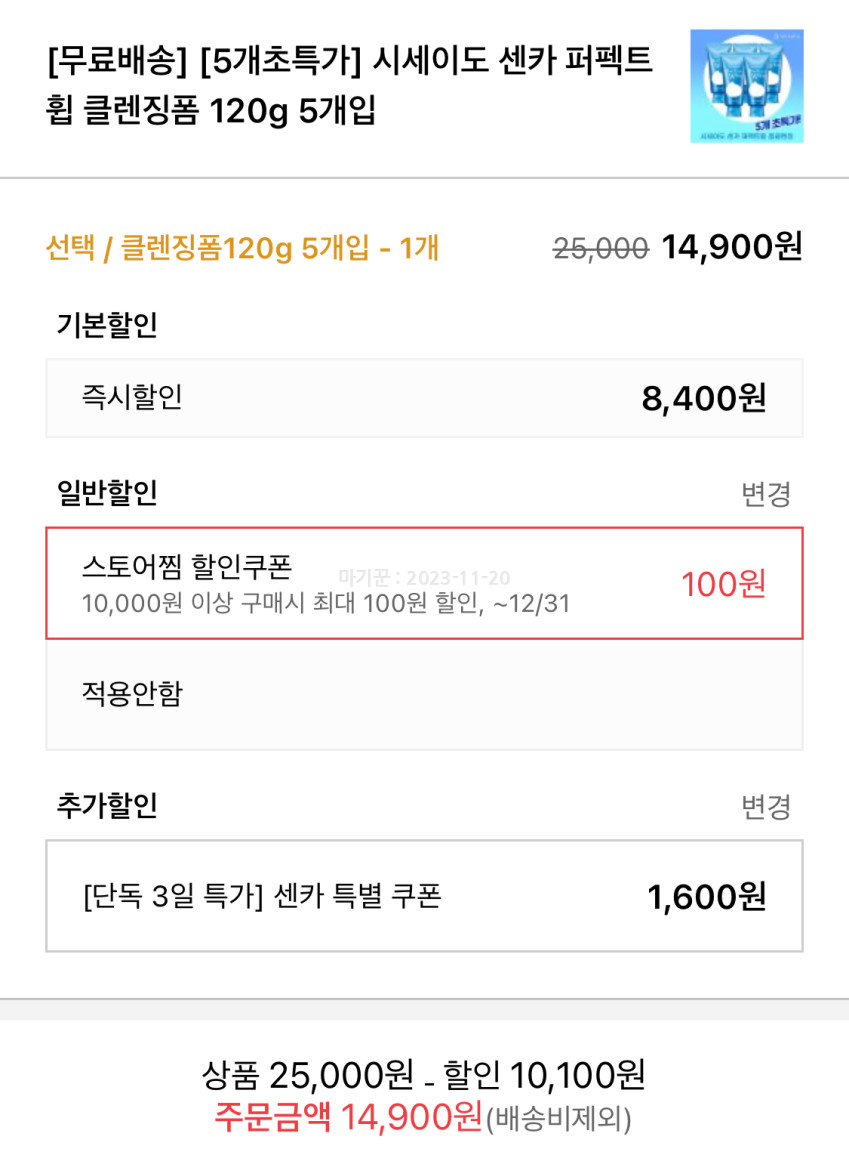Click the red 100원 coupon amount
The width and height of the screenshot is (849, 1155).
[x=723, y=583]
